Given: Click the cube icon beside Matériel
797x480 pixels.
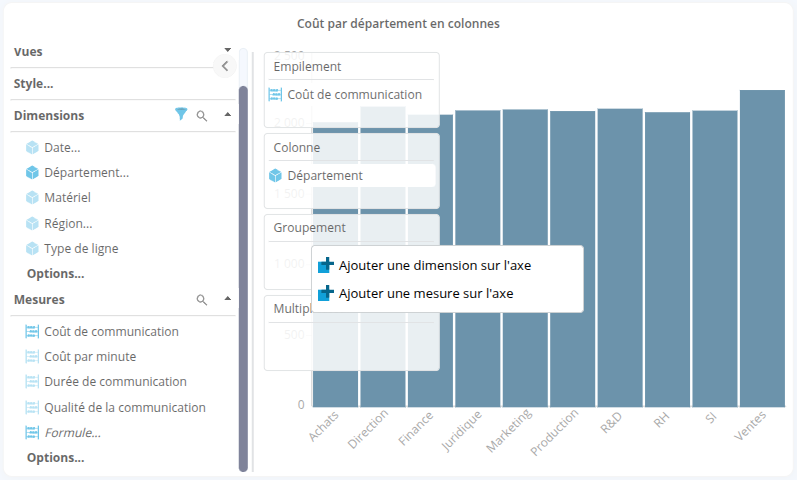Looking at the screenshot, I should pyautogui.click(x=32, y=198).
